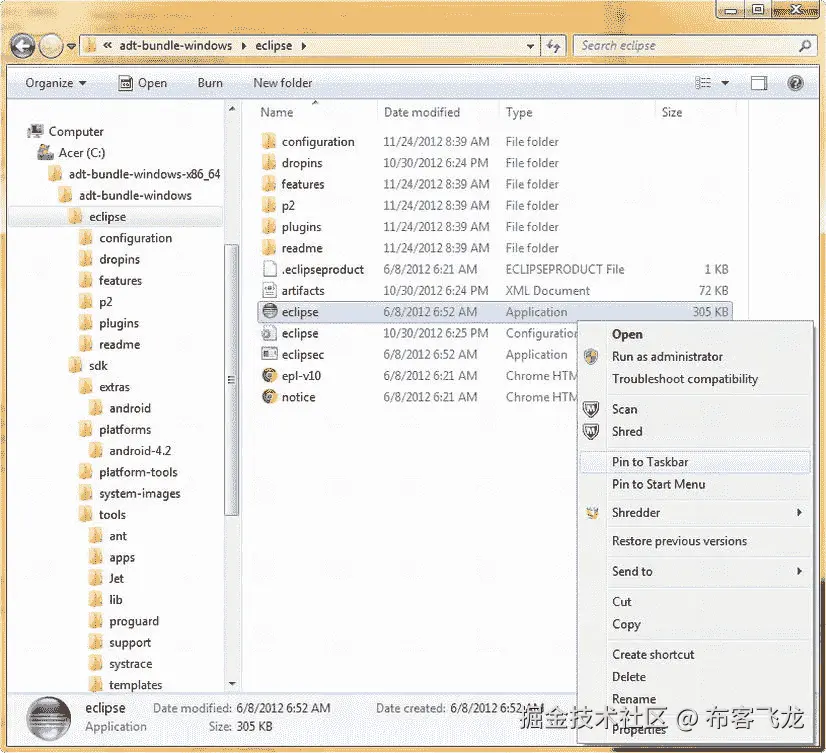Click the search magnifier icon
The width and height of the screenshot is (826, 753).
coord(804,46)
